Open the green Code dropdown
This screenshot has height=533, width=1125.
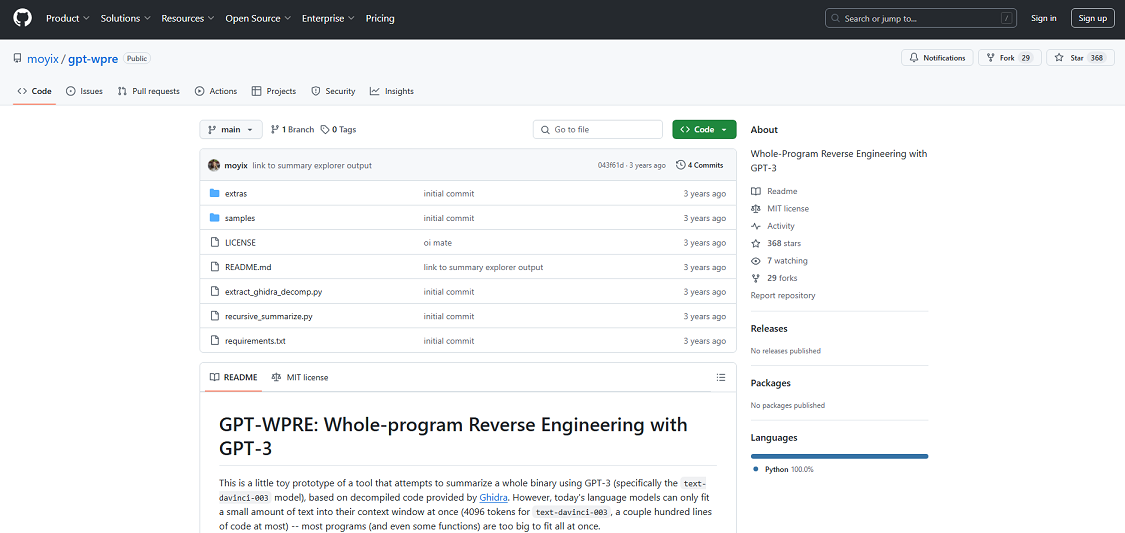pyautogui.click(x=705, y=130)
